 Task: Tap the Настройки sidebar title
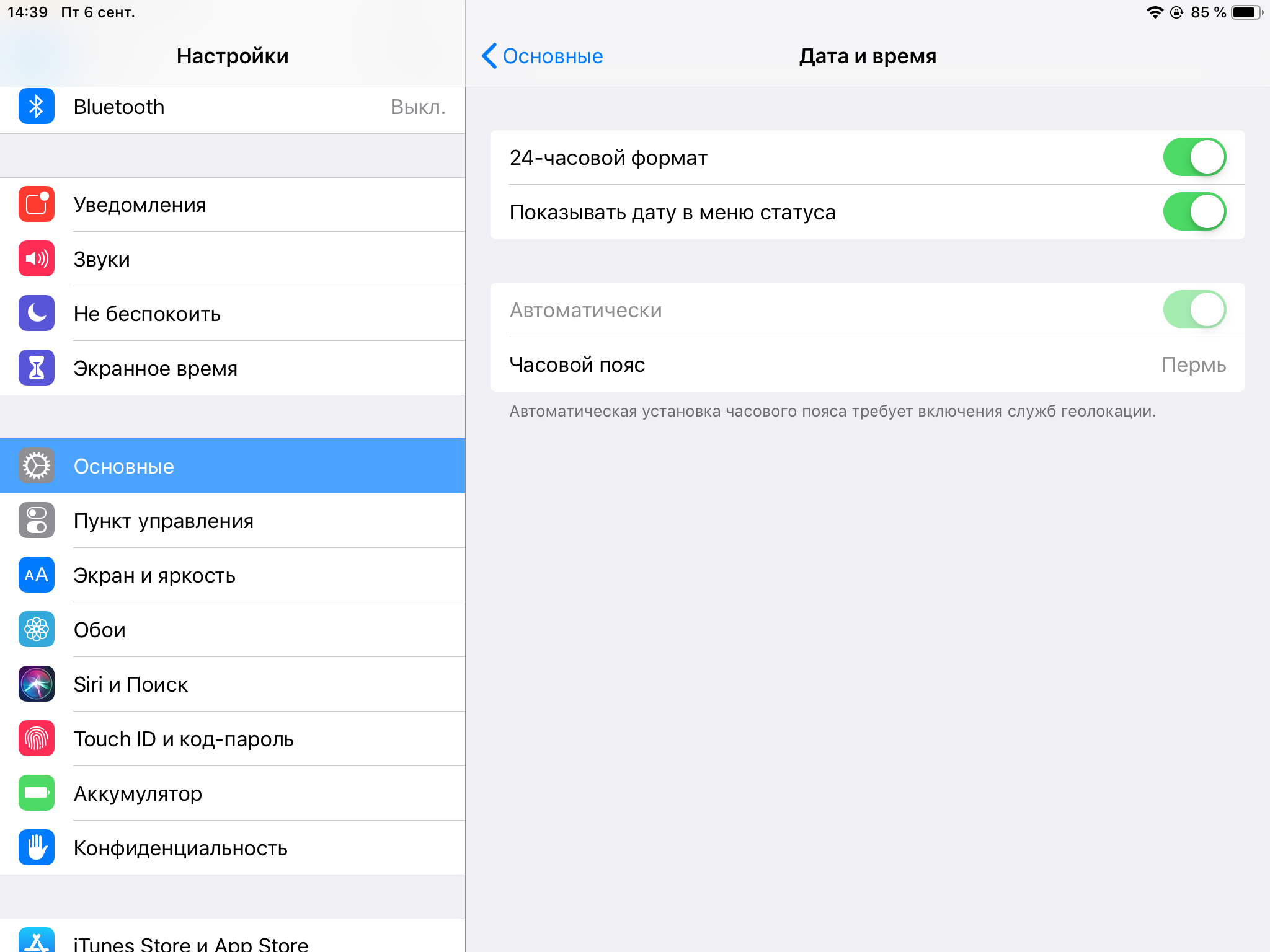point(233,56)
